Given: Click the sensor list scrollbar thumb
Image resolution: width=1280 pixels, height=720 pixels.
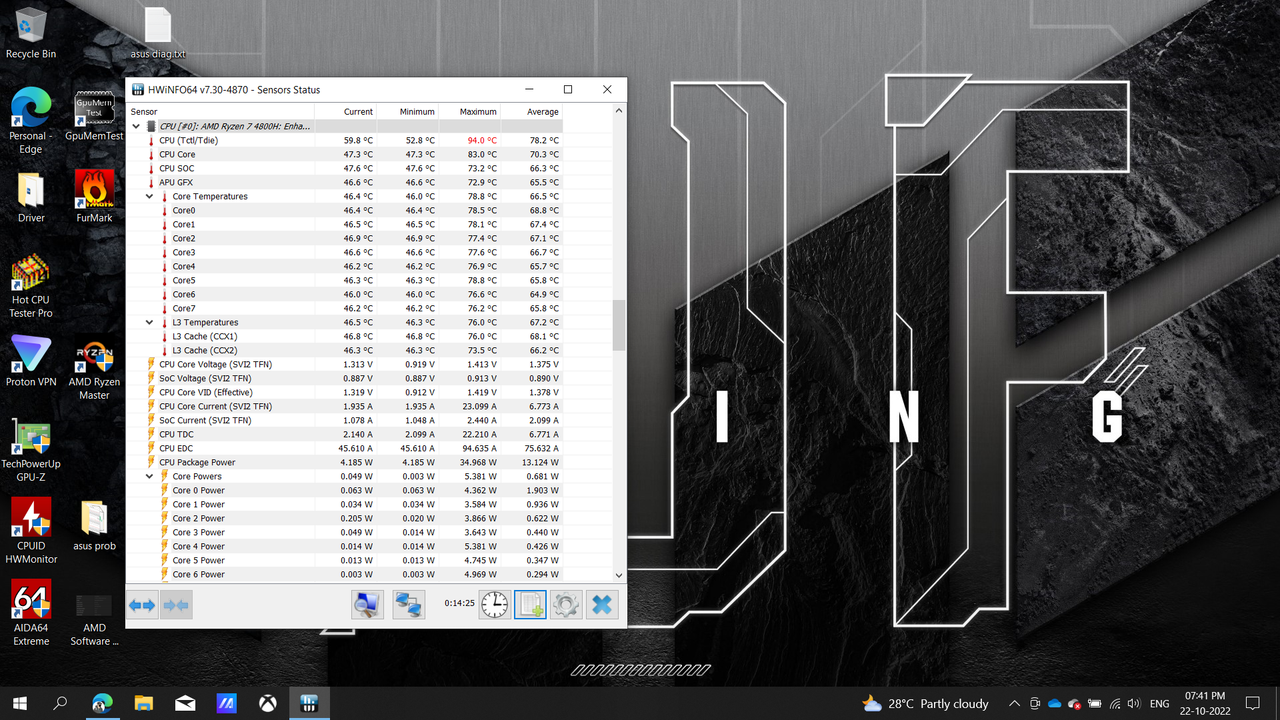Looking at the screenshot, I should coord(619,325).
